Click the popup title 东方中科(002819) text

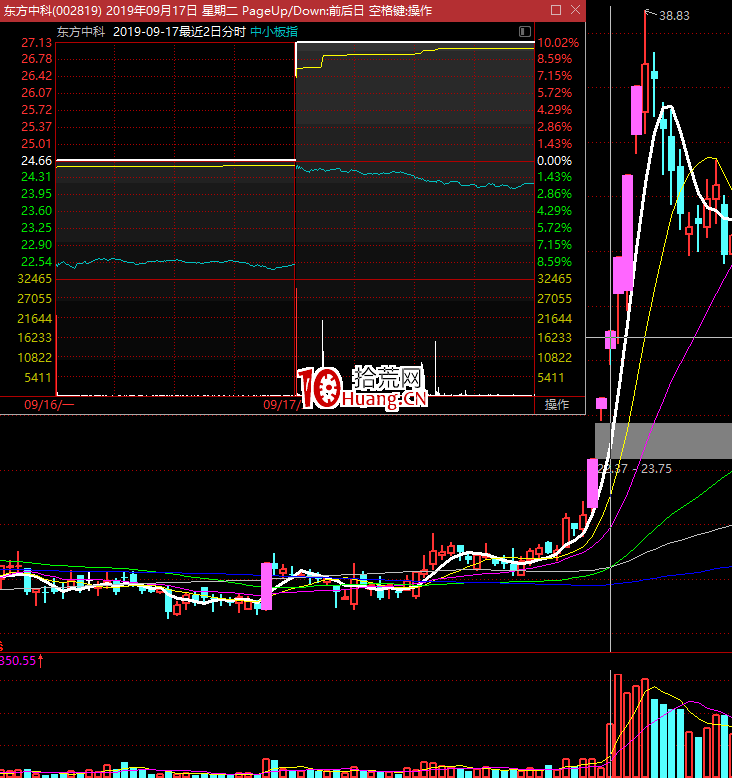(53, 10)
